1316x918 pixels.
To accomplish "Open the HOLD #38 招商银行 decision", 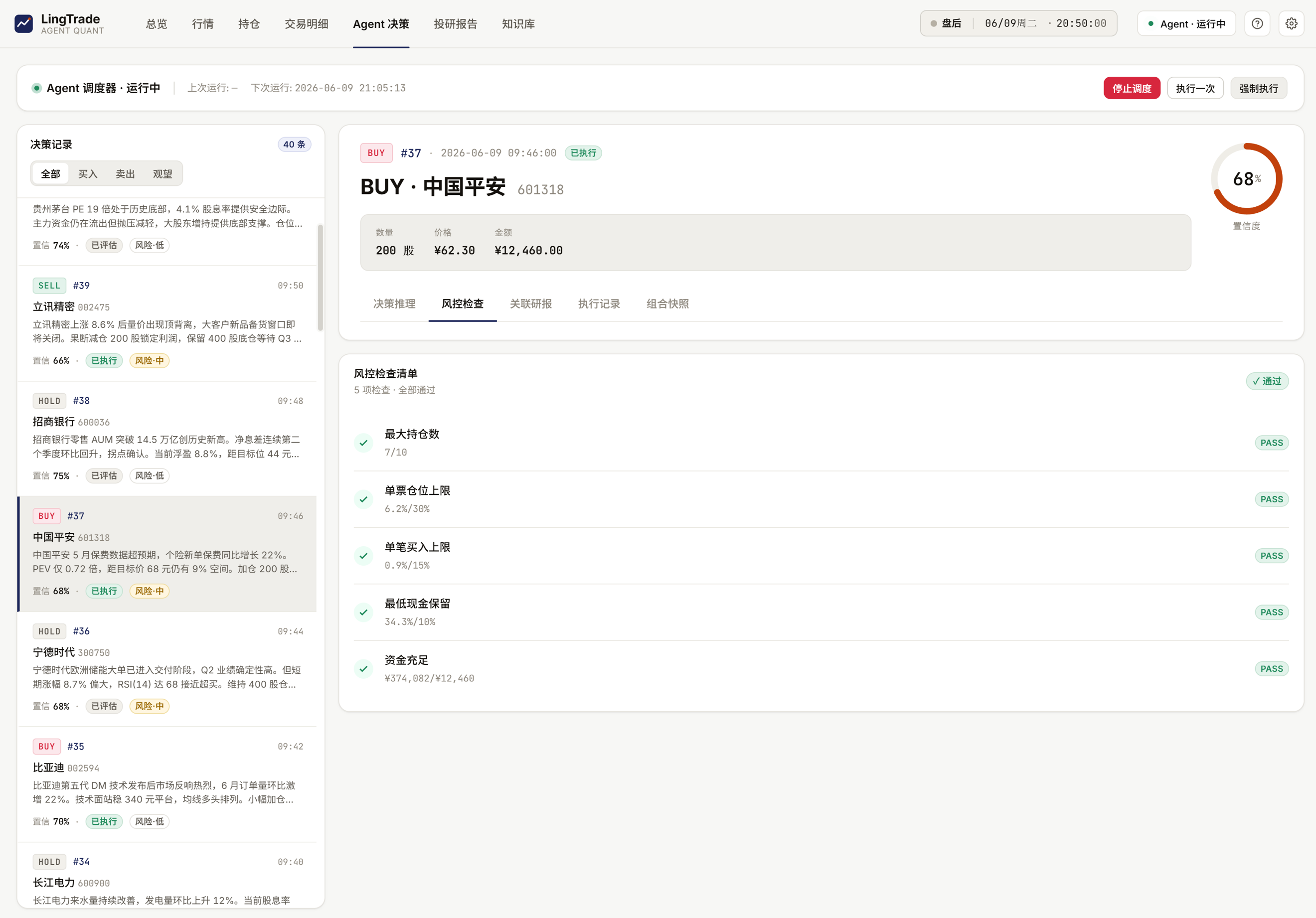I will pyautogui.click(x=167, y=439).
